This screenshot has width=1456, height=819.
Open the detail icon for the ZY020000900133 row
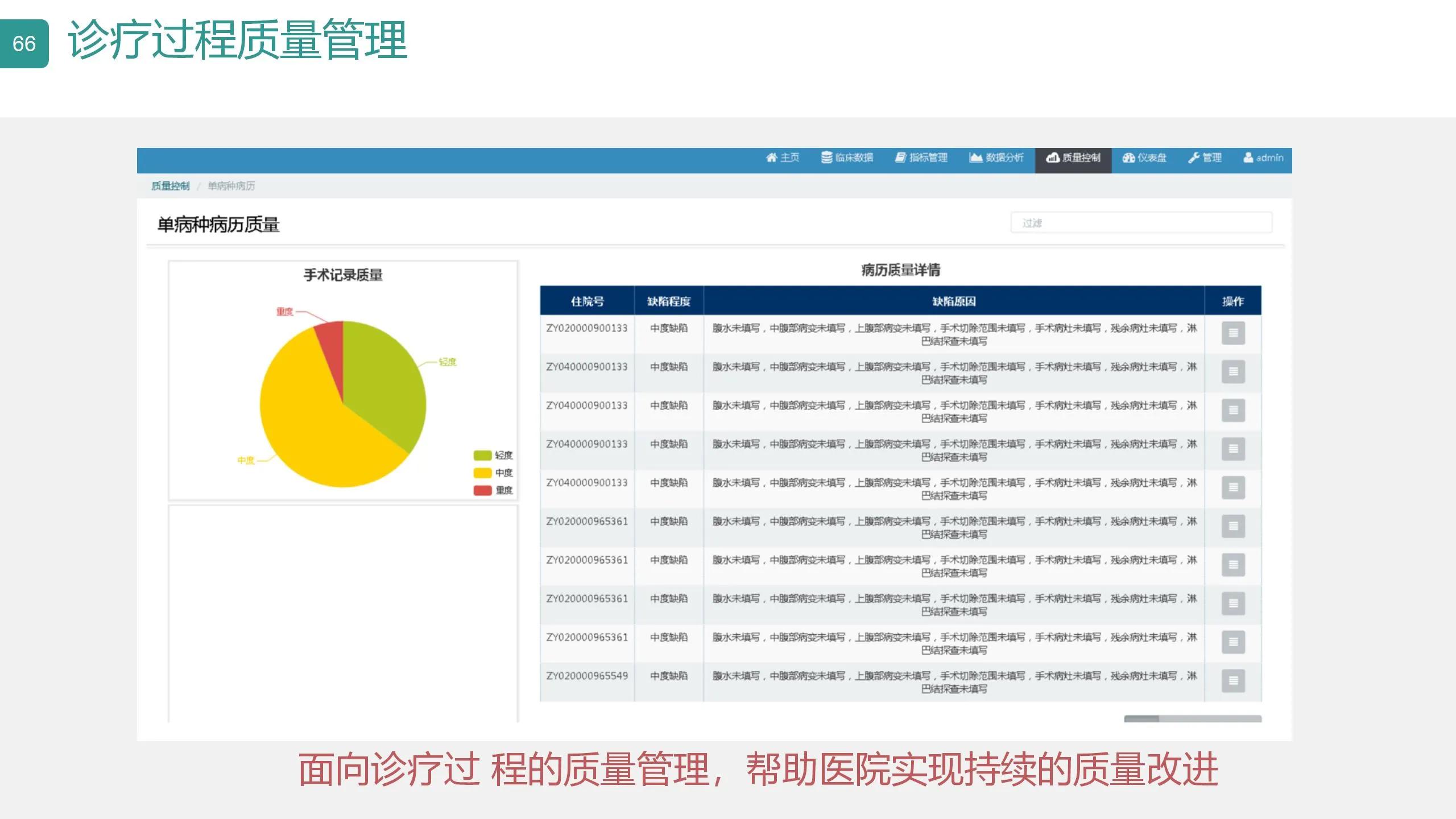[x=1232, y=333]
